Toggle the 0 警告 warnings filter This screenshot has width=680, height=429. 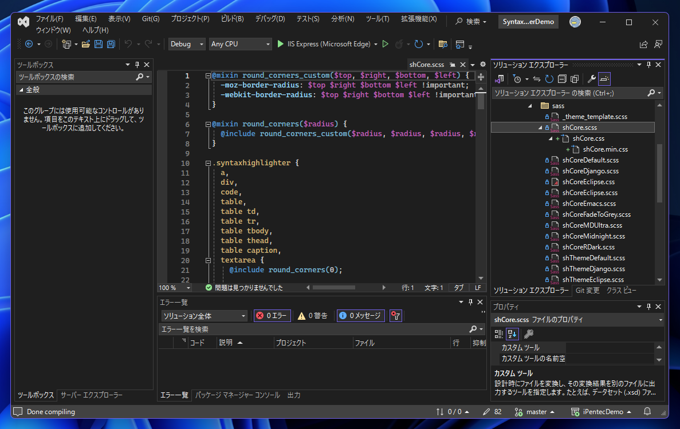[x=313, y=316]
